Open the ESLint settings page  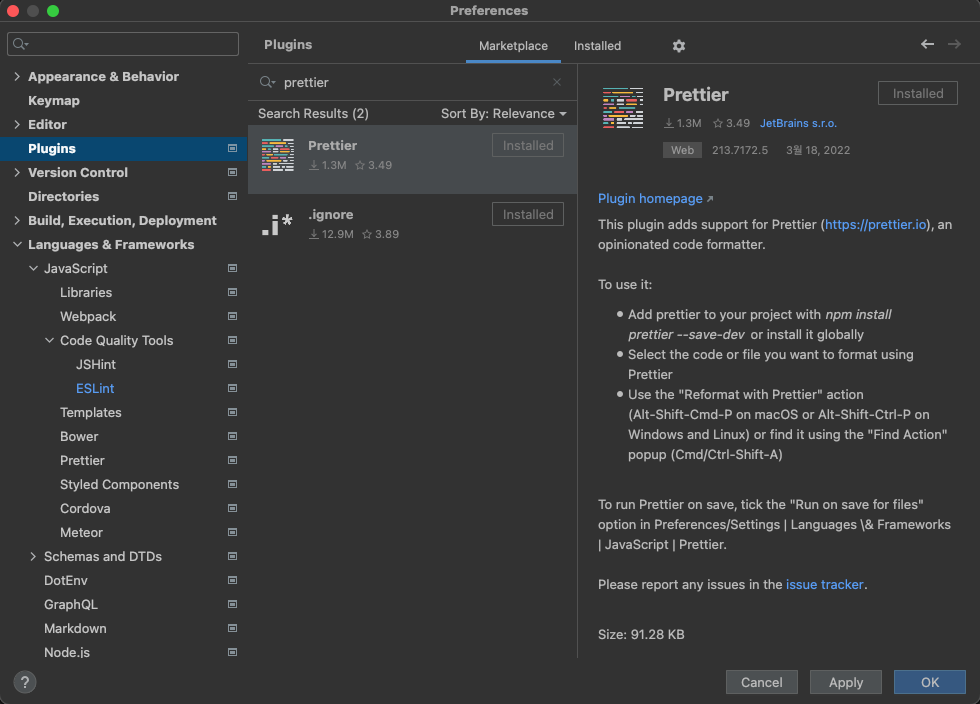(x=95, y=388)
